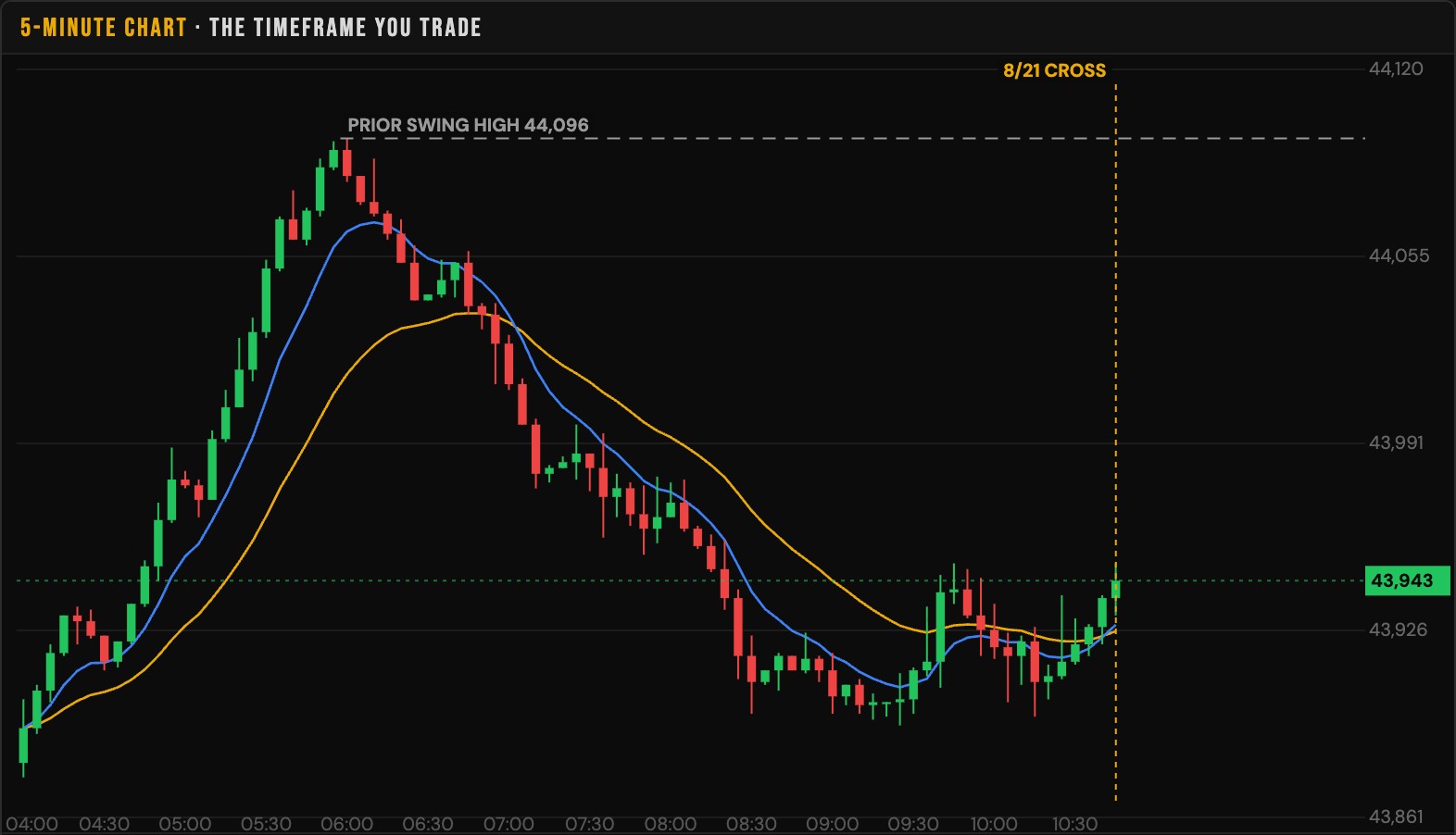Select the 43,861 price axis label

1396,816
